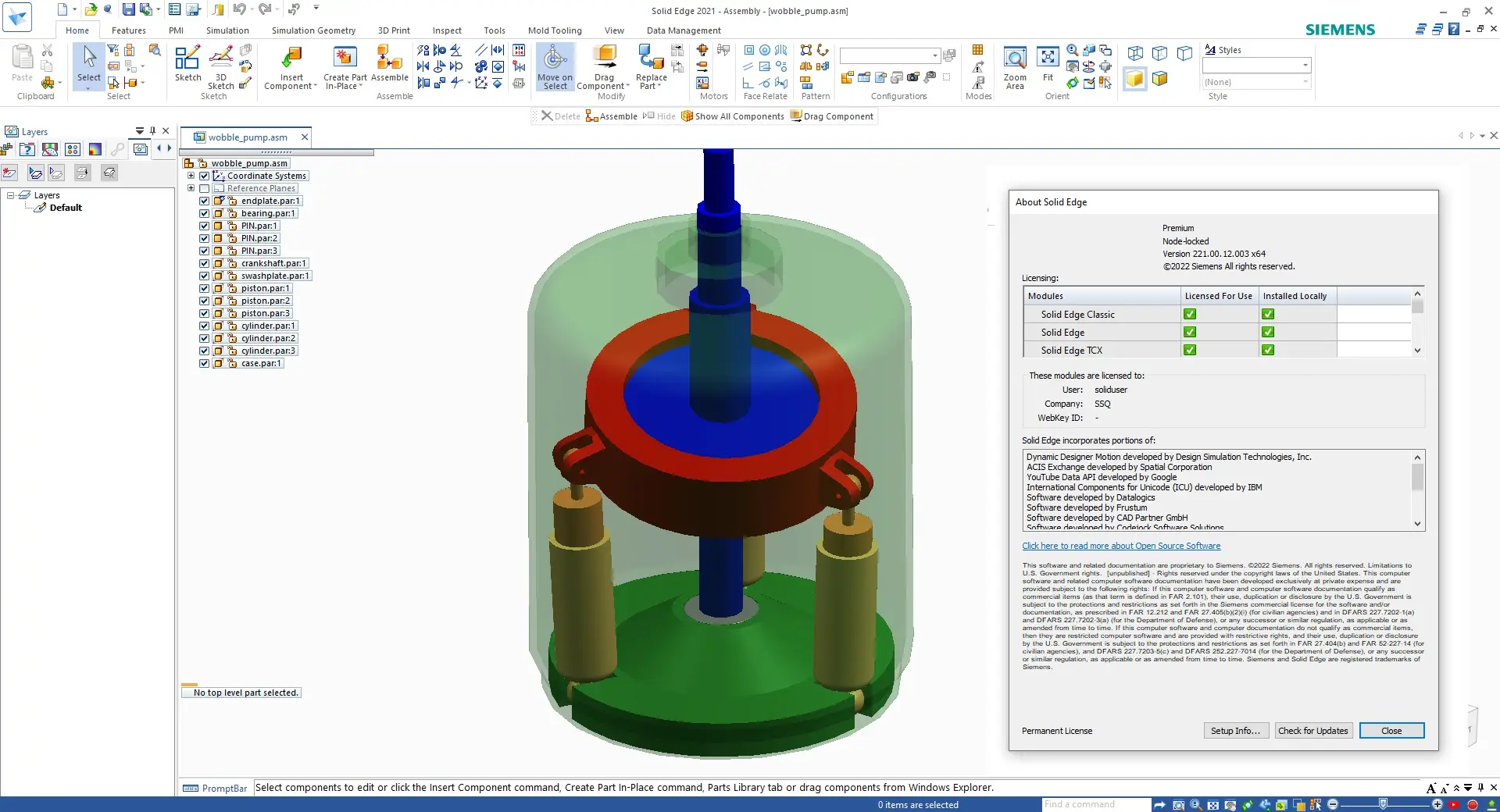Toggle crankshaft.par:1 checkbox

pos(204,263)
